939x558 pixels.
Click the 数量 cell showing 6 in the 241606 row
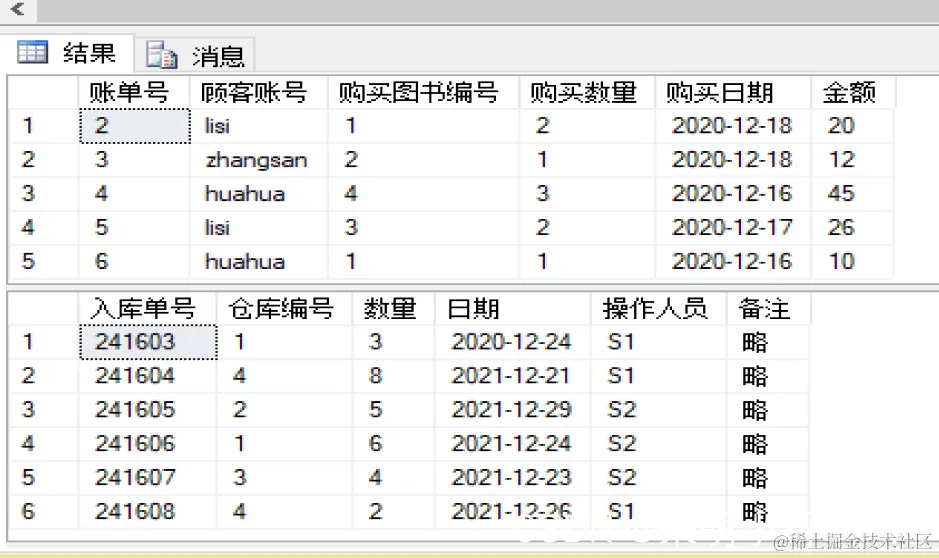coord(394,444)
